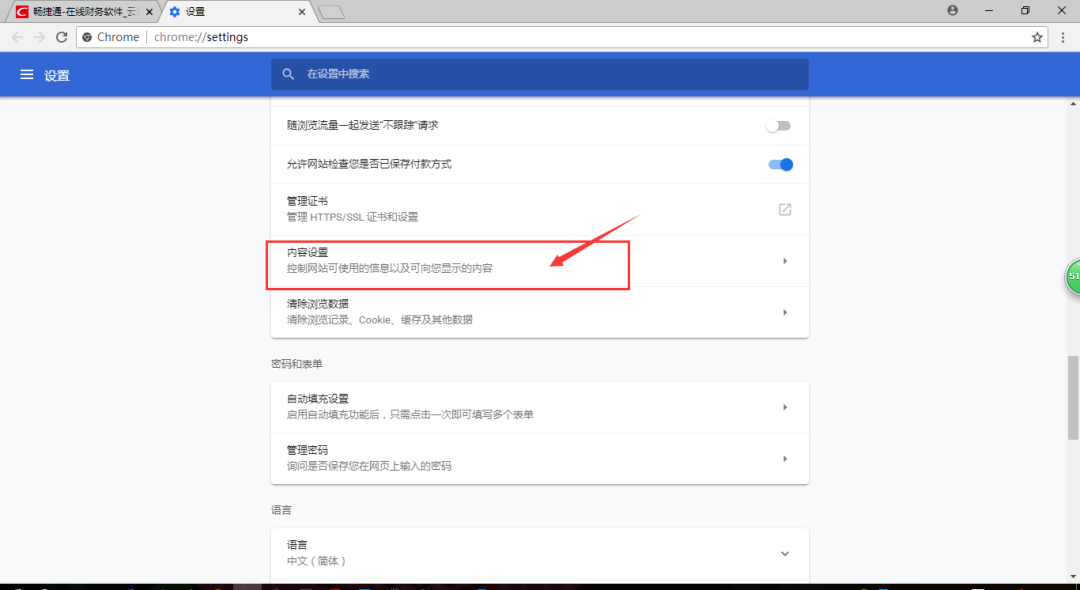
Task: Click 语言 中文（简体）row
Action: [539, 554]
